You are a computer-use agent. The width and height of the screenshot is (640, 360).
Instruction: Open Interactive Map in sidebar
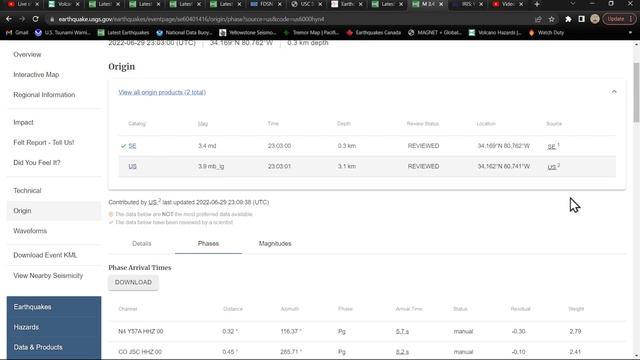click(x=36, y=75)
